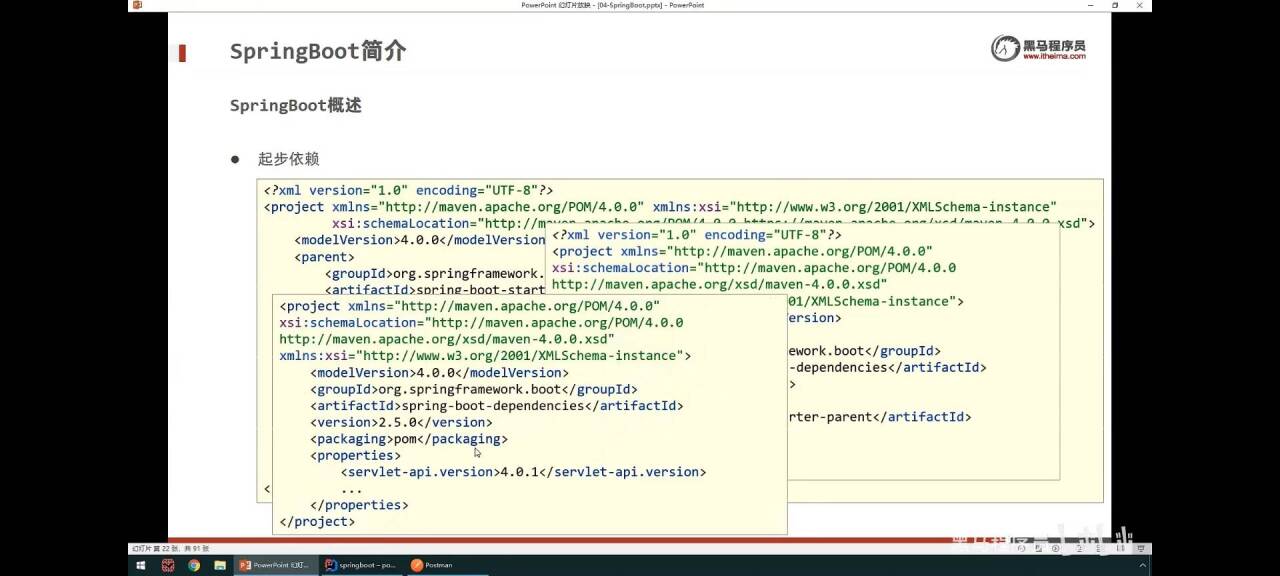
Task: Launch Google Chrome from the taskbar
Action: [194, 565]
